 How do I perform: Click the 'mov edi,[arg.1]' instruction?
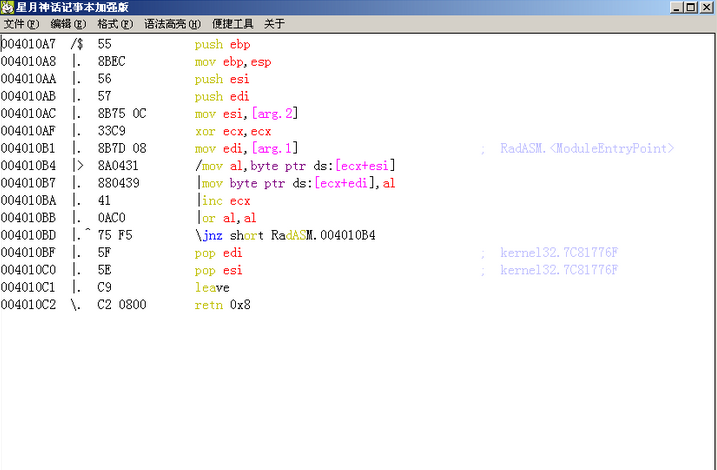pos(246,149)
